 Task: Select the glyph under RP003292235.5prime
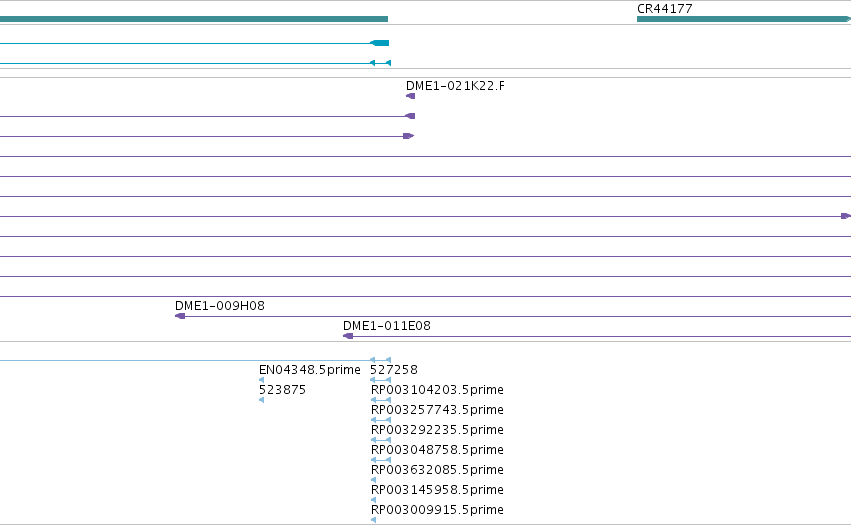(x=380, y=440)
